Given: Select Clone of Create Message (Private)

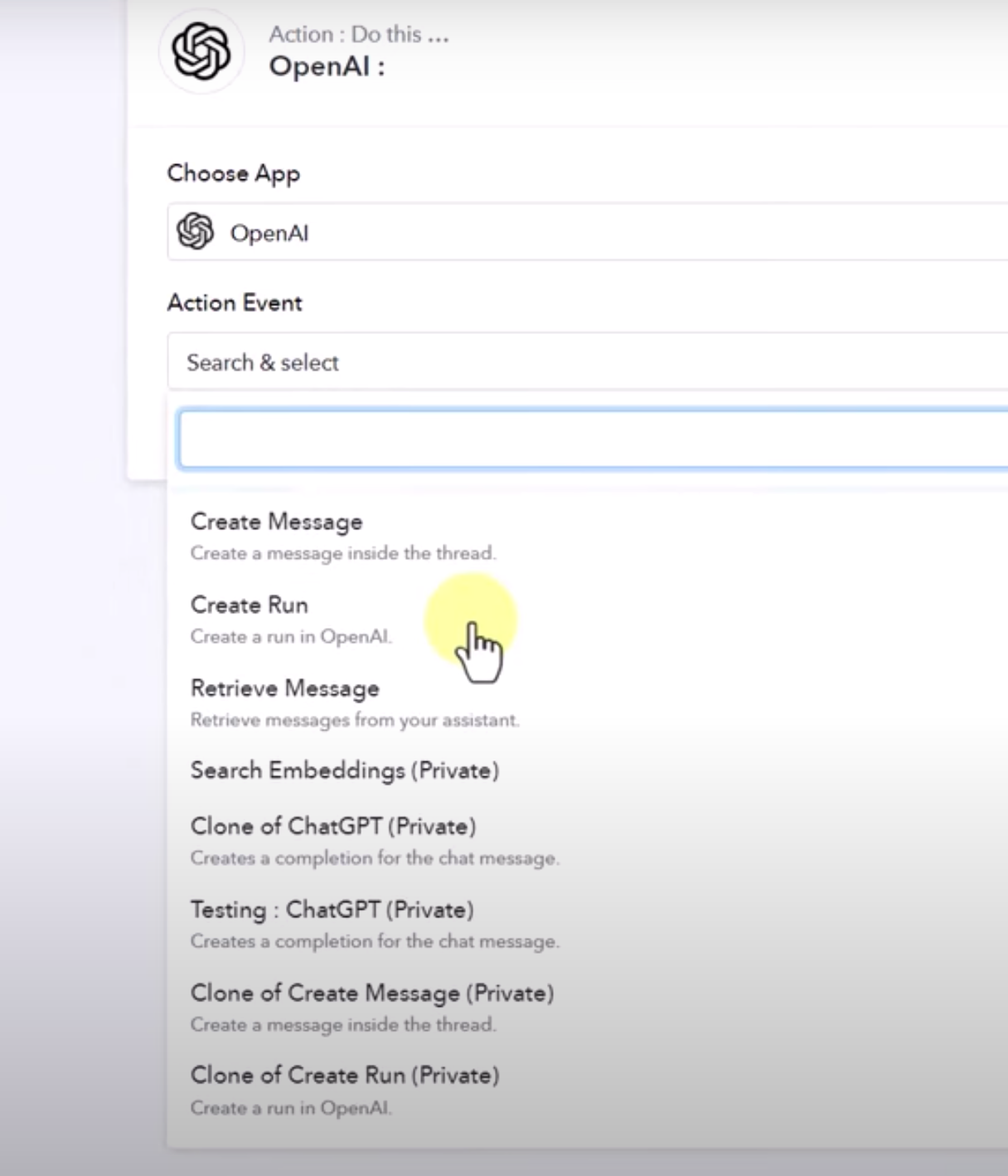Looking at the screenshot, I should click(588, 1007).
